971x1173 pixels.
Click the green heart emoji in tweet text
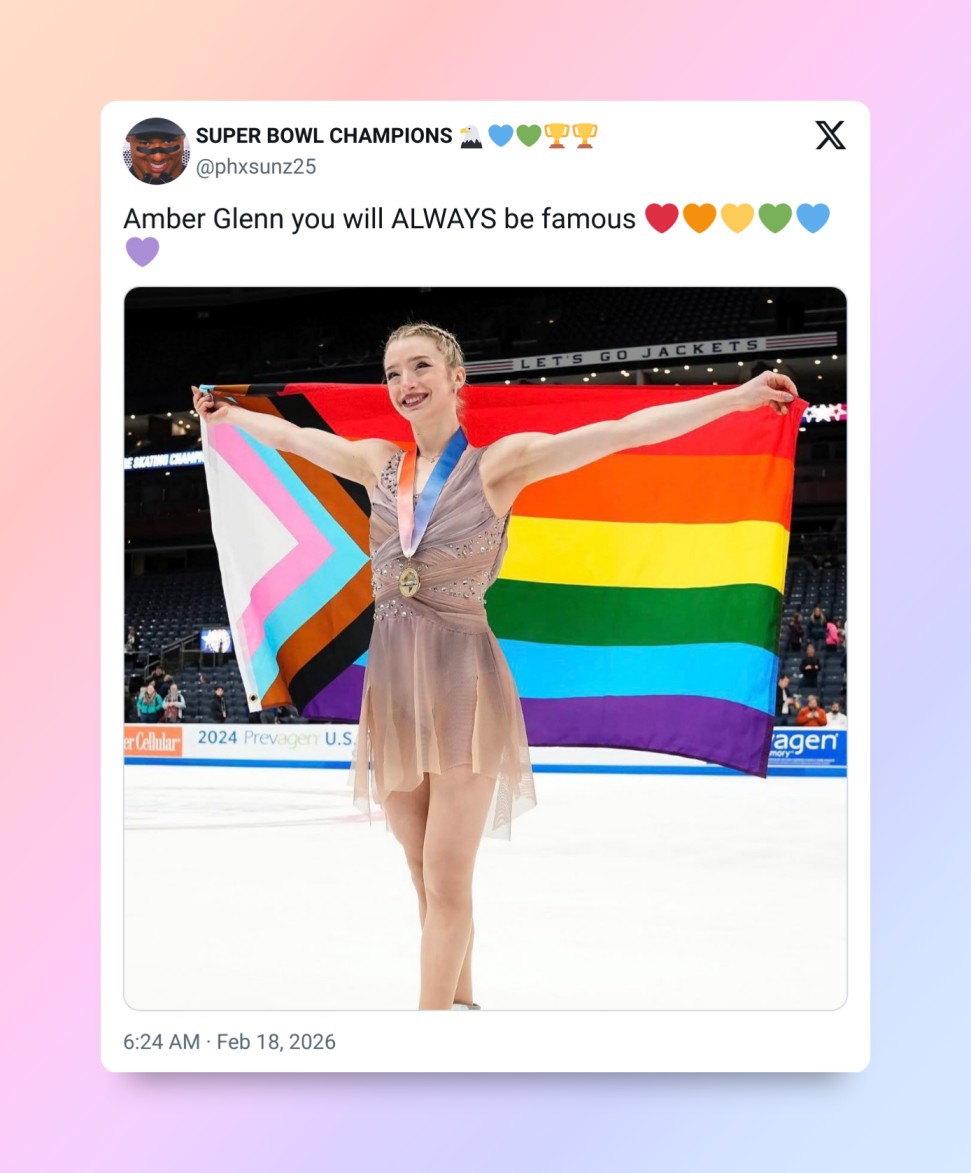tap(775, 218)
